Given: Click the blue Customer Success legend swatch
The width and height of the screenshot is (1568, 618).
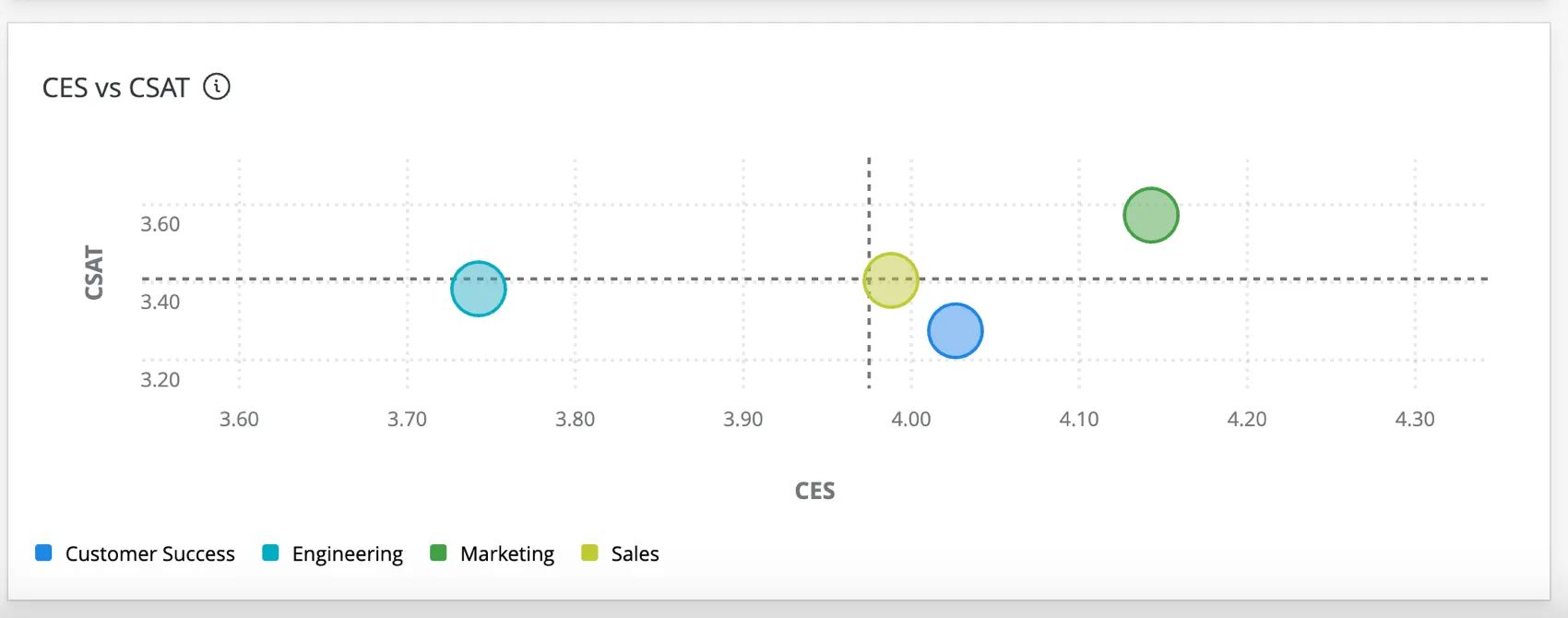Looking at the screenshot, I should [43, 553].
